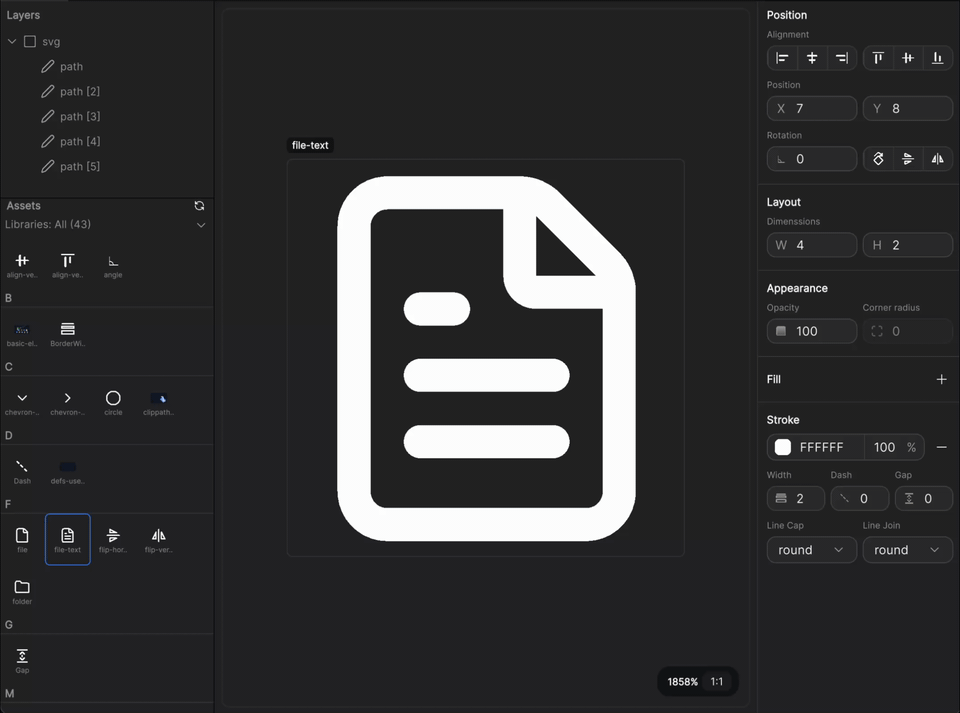Image resolution: width=960 pixels, height=713 pixels.
Task: Click align horizontal center icon
Action: click(812, 58)
